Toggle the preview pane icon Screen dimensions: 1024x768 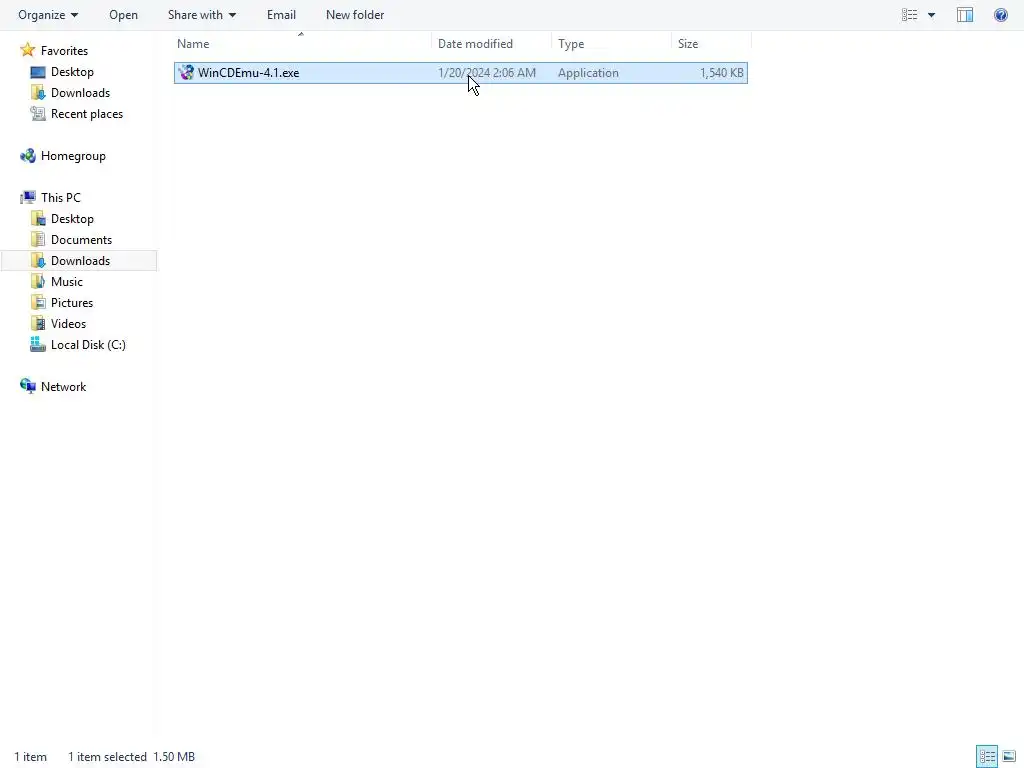click(x=965, y=14)
